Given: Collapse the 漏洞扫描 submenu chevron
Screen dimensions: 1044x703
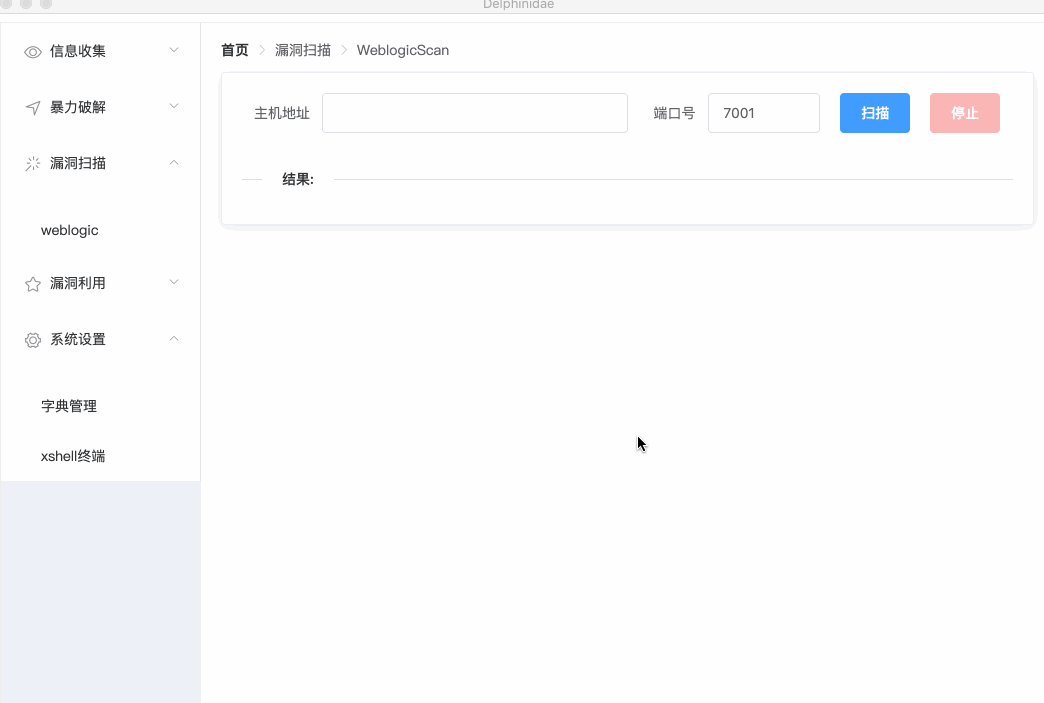Looking at the screenshot, I should coord(174,162).
